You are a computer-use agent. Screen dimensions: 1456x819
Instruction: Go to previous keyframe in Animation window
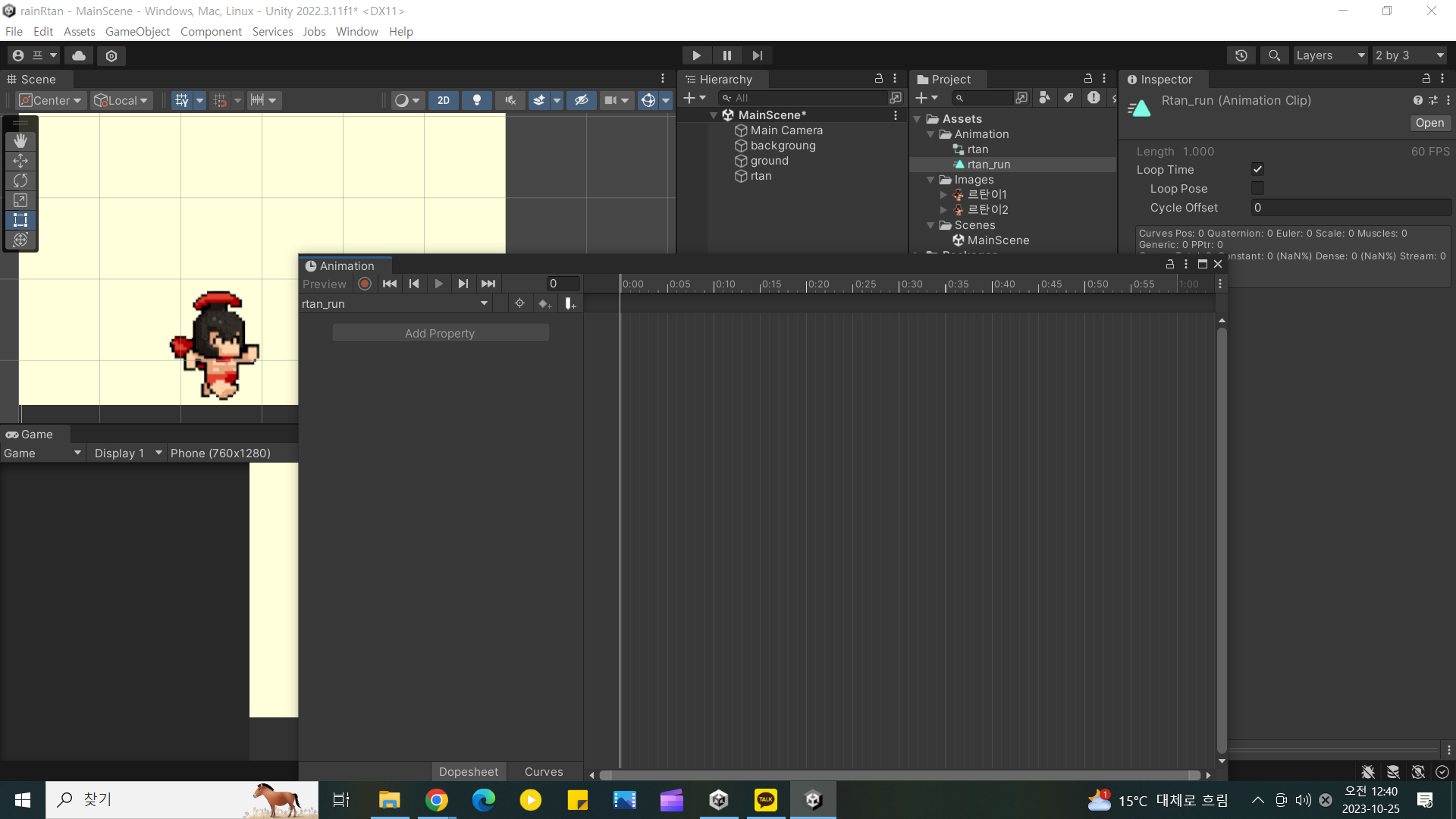(414, 284)
